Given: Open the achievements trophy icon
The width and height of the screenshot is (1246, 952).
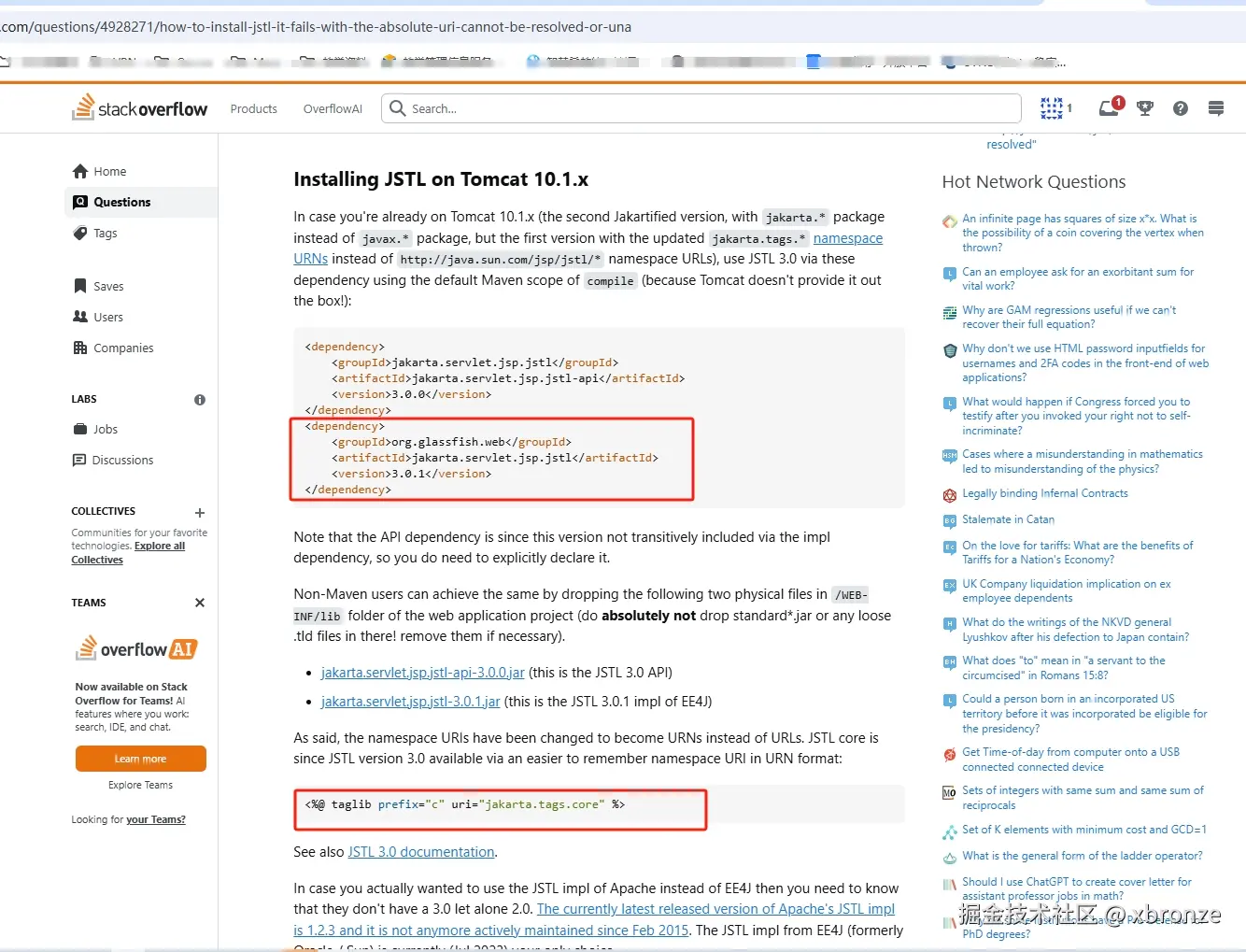Looking at the screenshot, I should [x=1145, y=108].
